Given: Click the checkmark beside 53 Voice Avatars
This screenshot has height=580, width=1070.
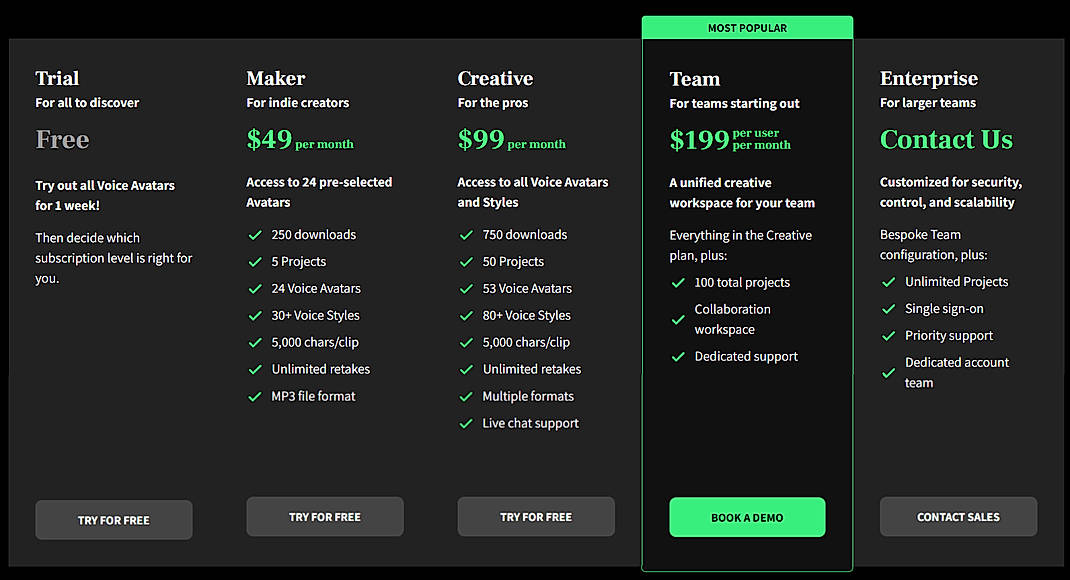Looking at the screenshot, I should pos(465,288).
